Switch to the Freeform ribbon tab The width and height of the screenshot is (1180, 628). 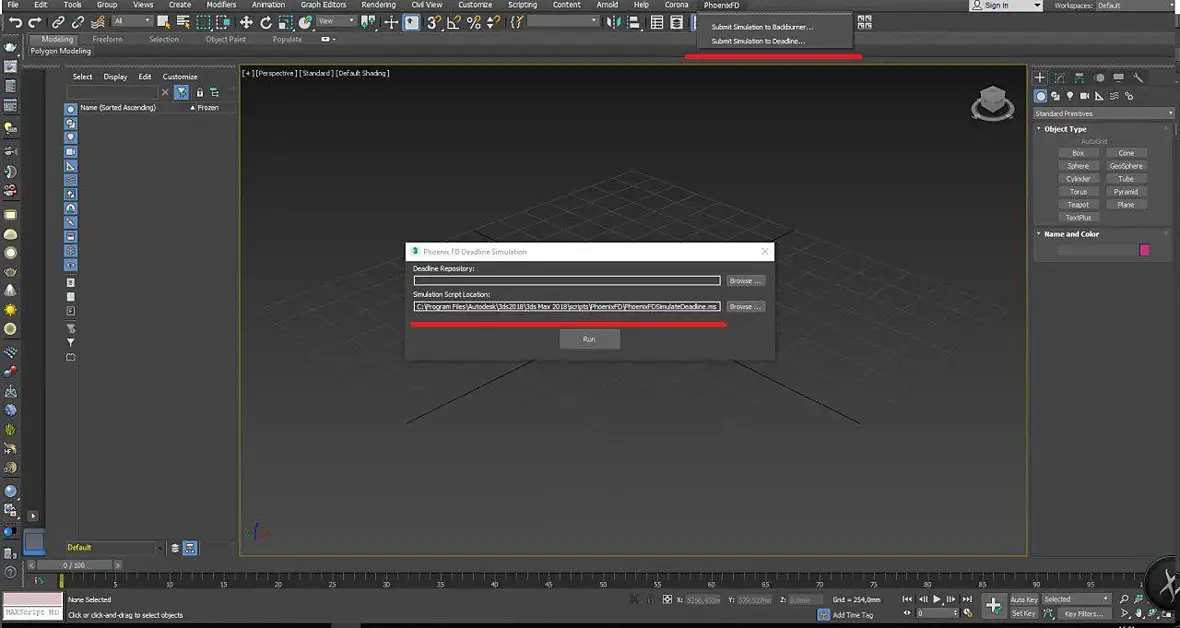[107, 39]
